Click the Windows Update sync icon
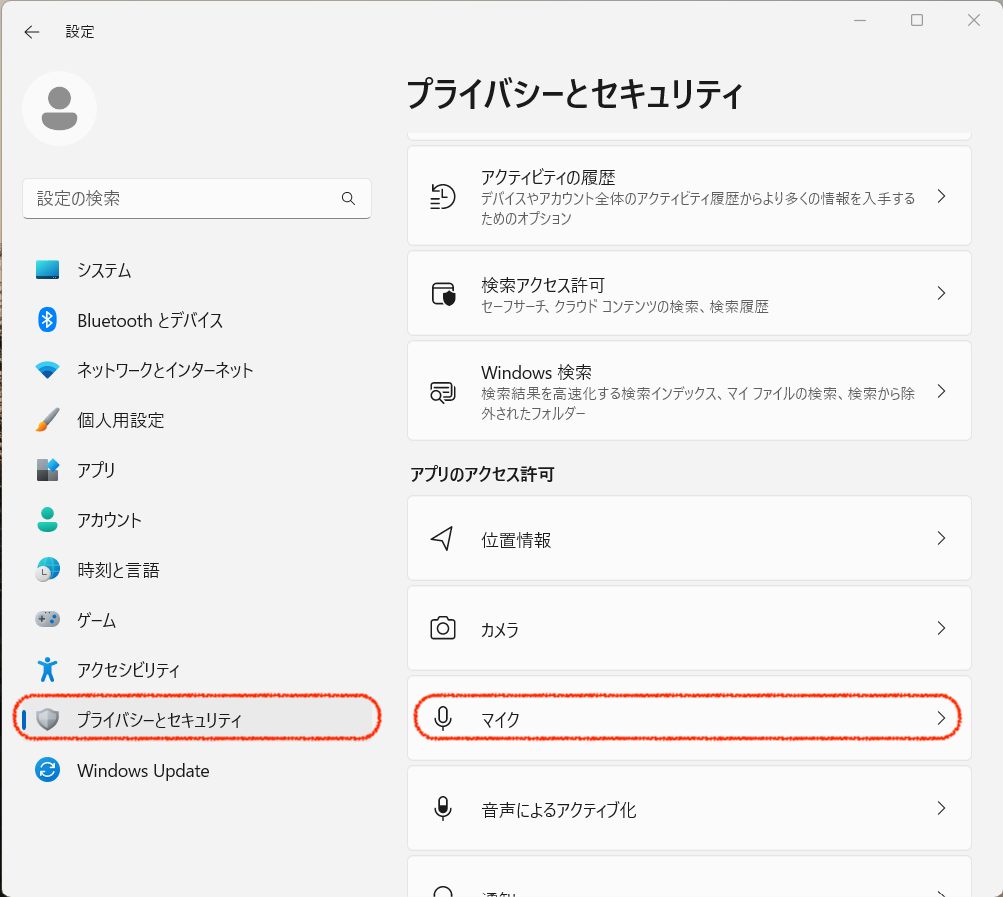Viewport: 1003px width, 897px height. click(x=47, y=770)
